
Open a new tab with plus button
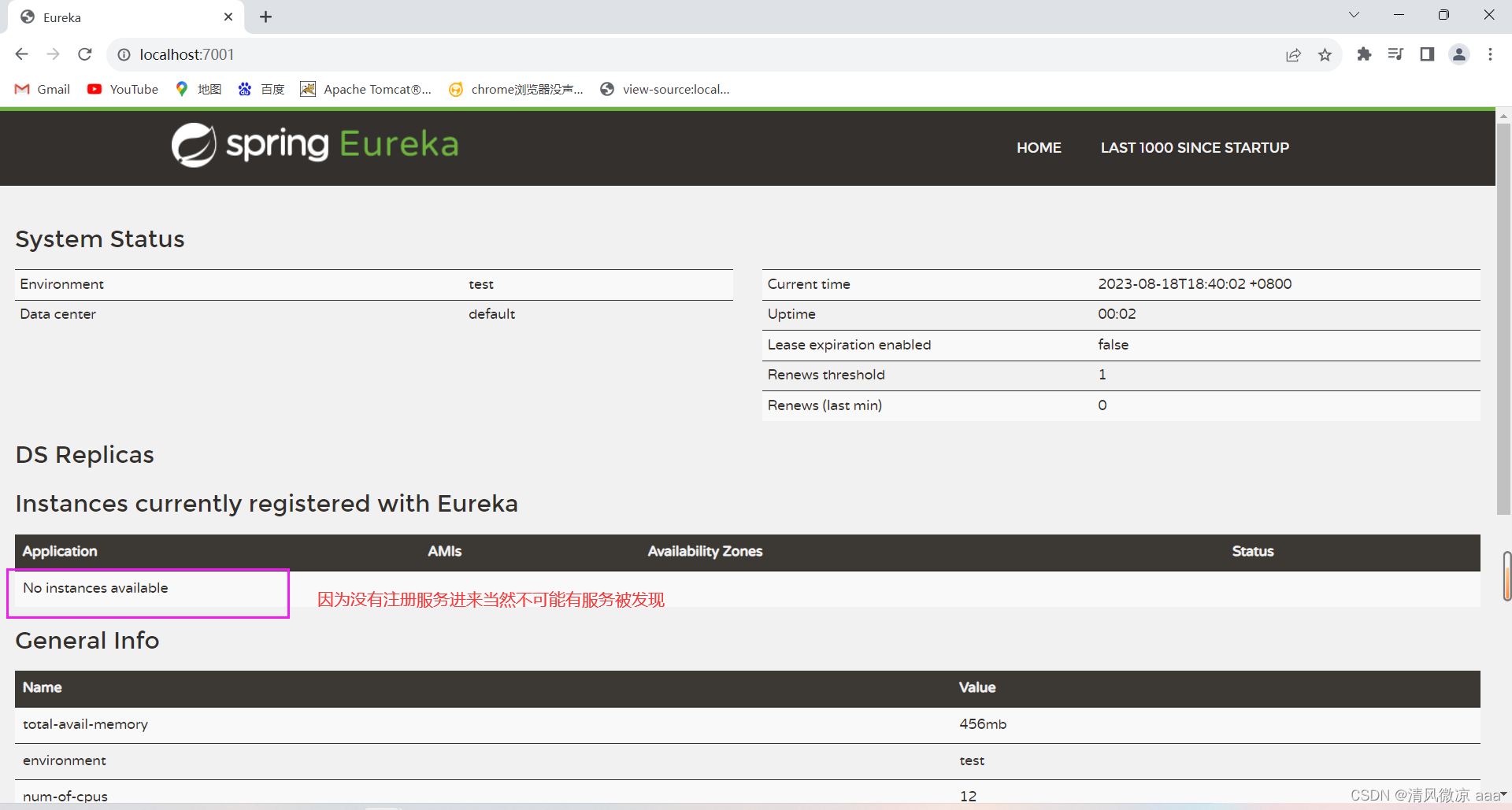coord(266,17)
